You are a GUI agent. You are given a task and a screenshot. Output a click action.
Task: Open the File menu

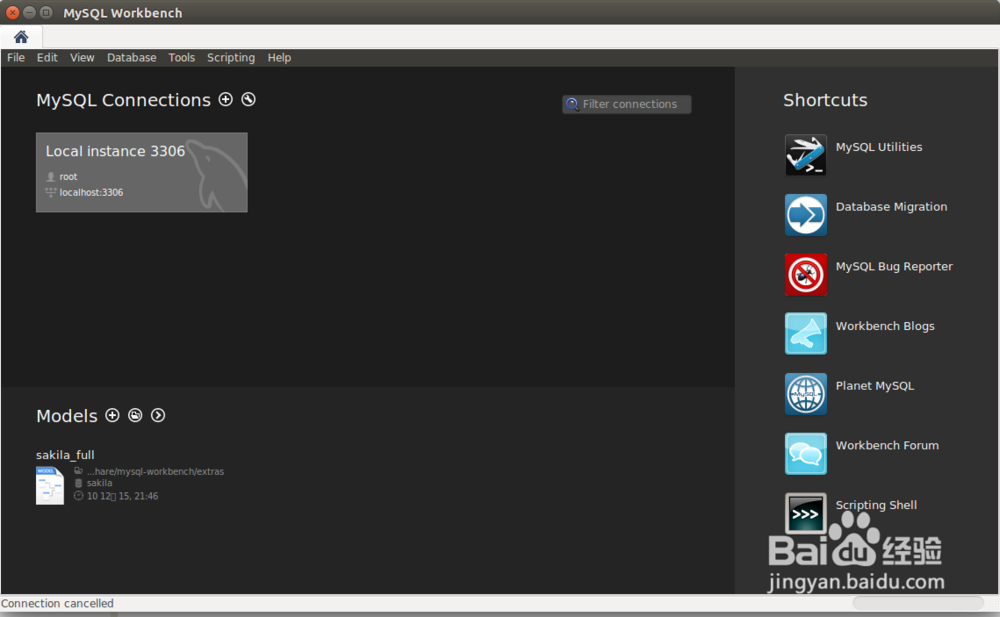16,57
